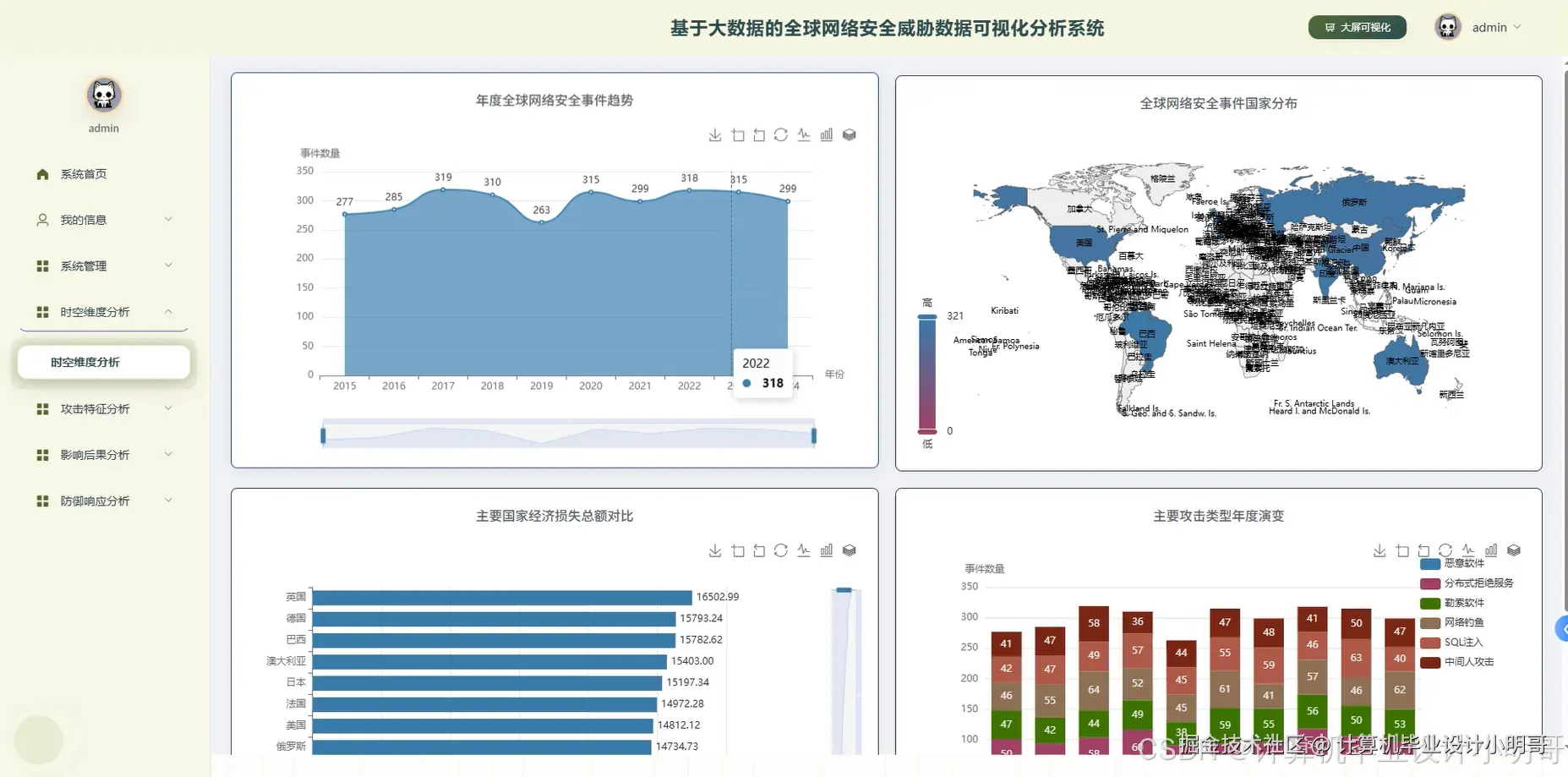The width and height of the screenshot is (1568, 777).
Task: Select the highlighted 时空维度分析 submenu item
Action: [104, 362]
